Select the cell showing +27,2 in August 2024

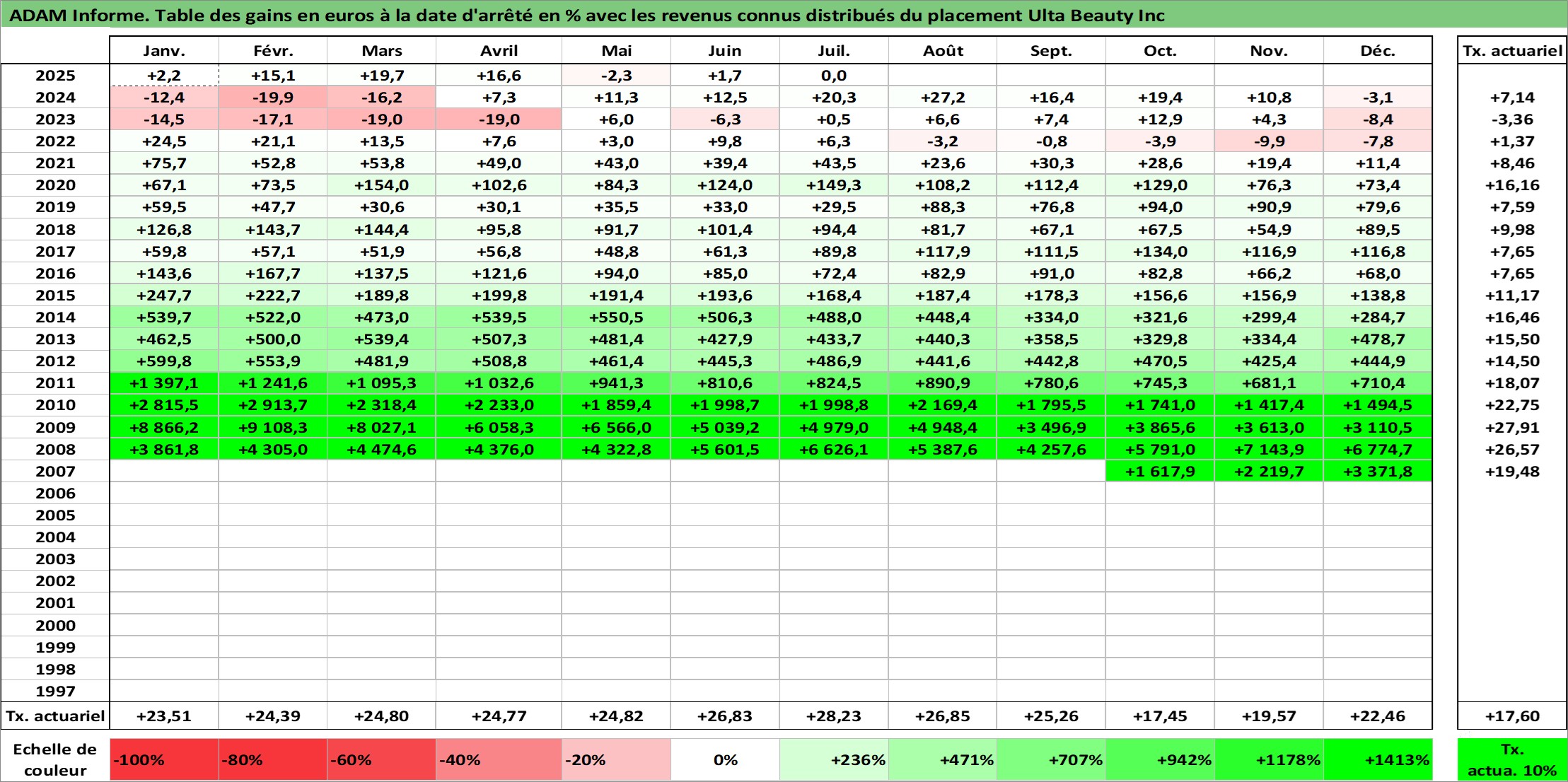942,97
